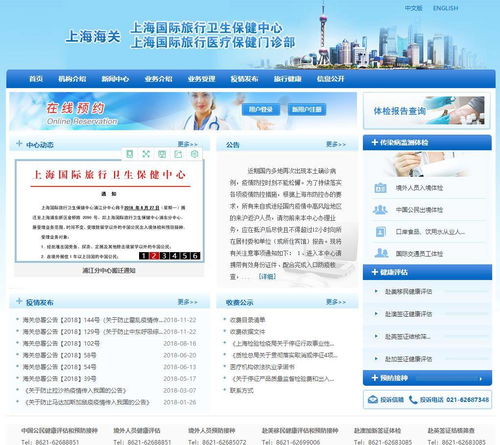Switch language to 中文版

coord(413,8)
